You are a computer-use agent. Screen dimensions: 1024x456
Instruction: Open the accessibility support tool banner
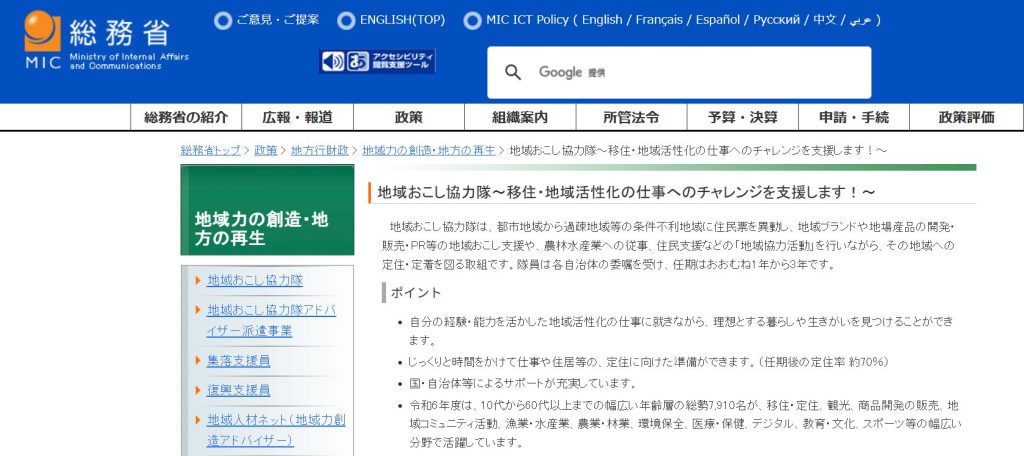click(x=377, y=61)
